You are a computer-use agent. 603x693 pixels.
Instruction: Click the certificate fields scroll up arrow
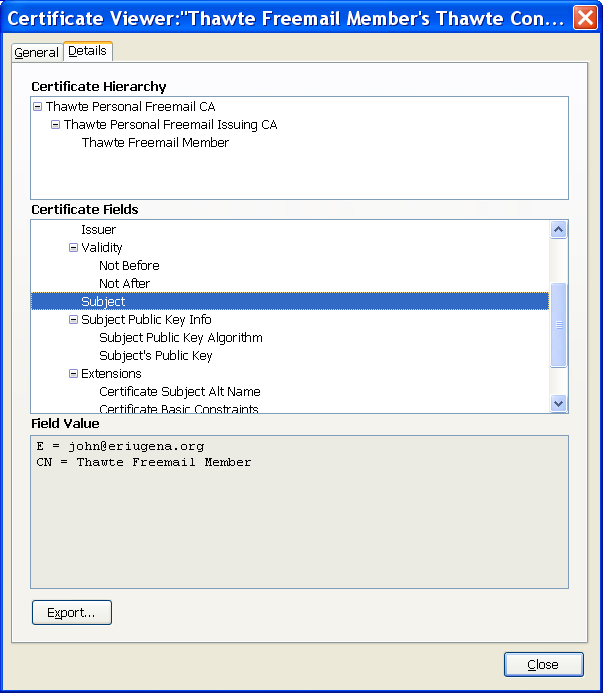(558, 229)
